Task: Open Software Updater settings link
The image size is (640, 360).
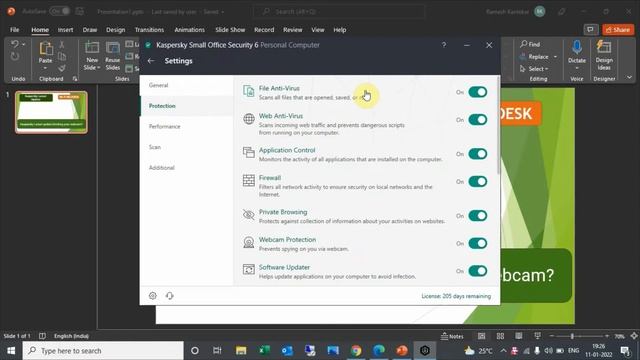Action: [x=284, y=267]
